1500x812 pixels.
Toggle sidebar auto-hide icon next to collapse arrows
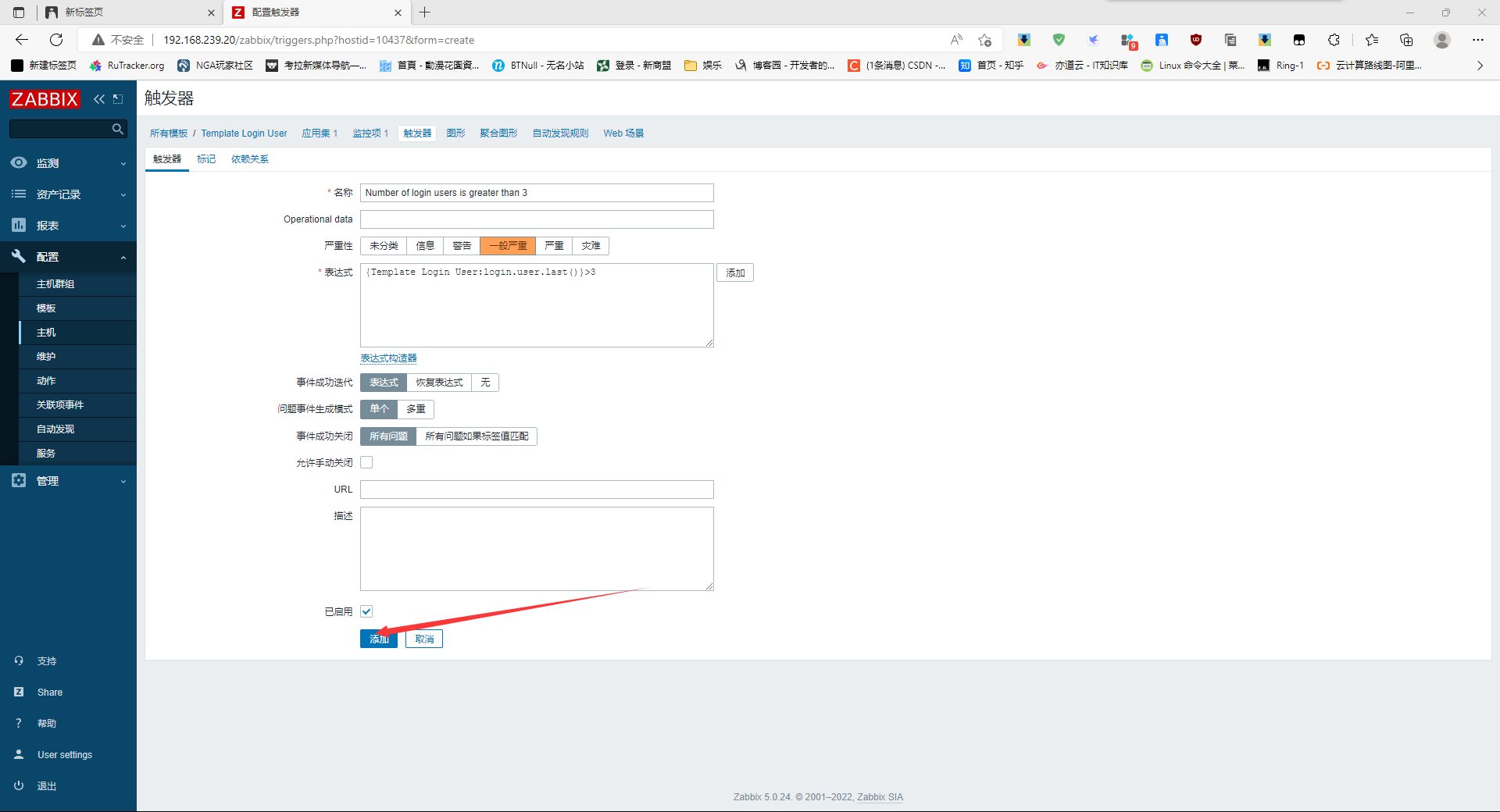[x=118, y=99]
